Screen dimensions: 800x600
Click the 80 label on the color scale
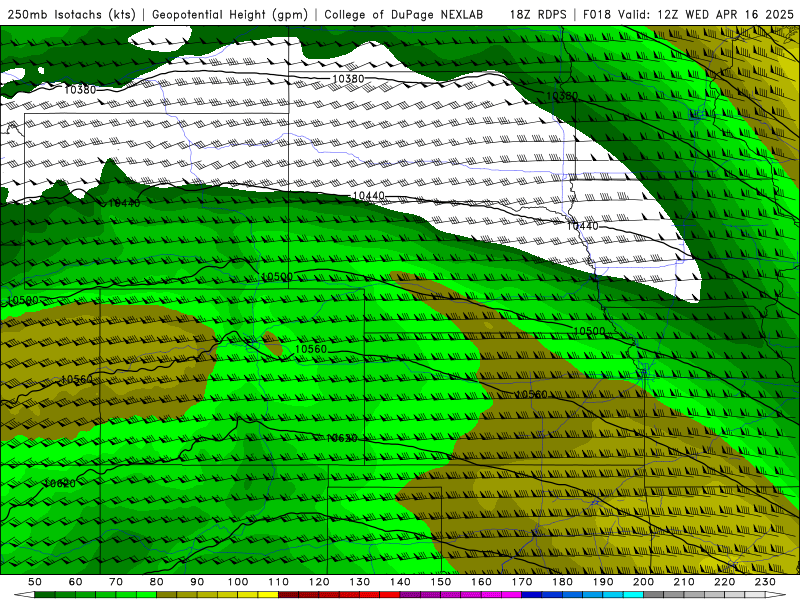point(157,582)
